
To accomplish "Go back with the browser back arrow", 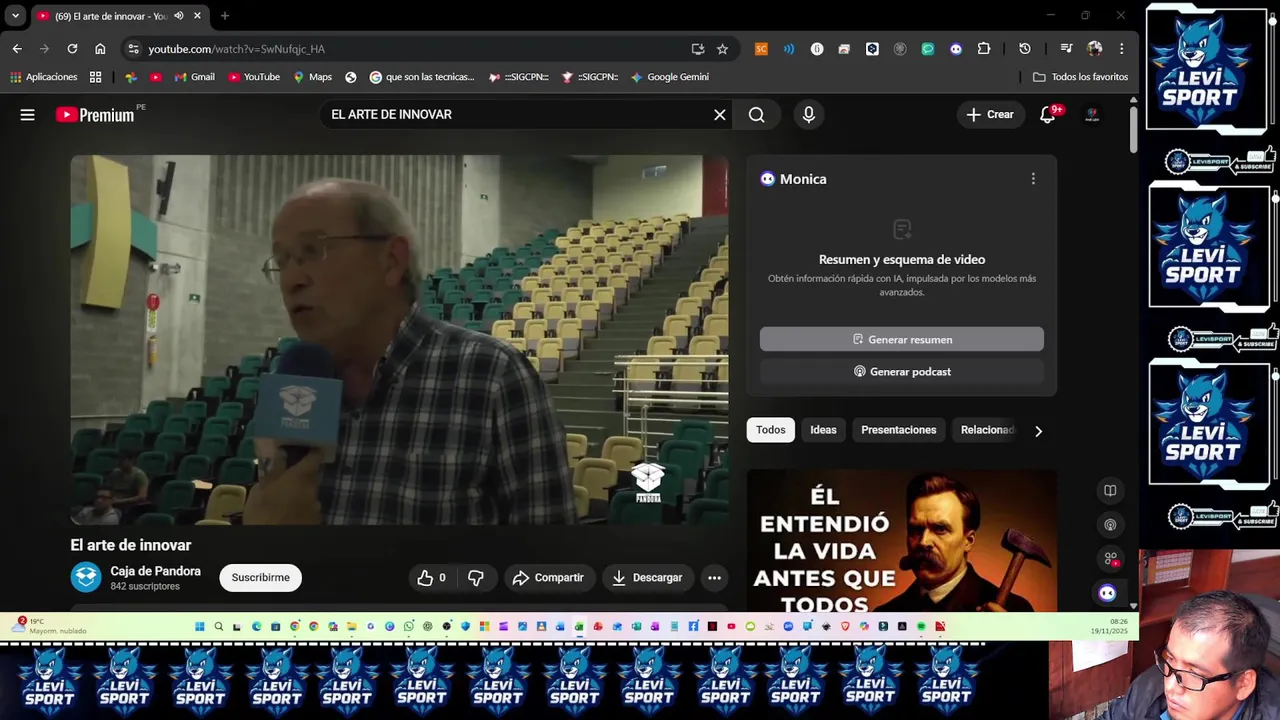I will pyautogui.click(x=17, y=48).
